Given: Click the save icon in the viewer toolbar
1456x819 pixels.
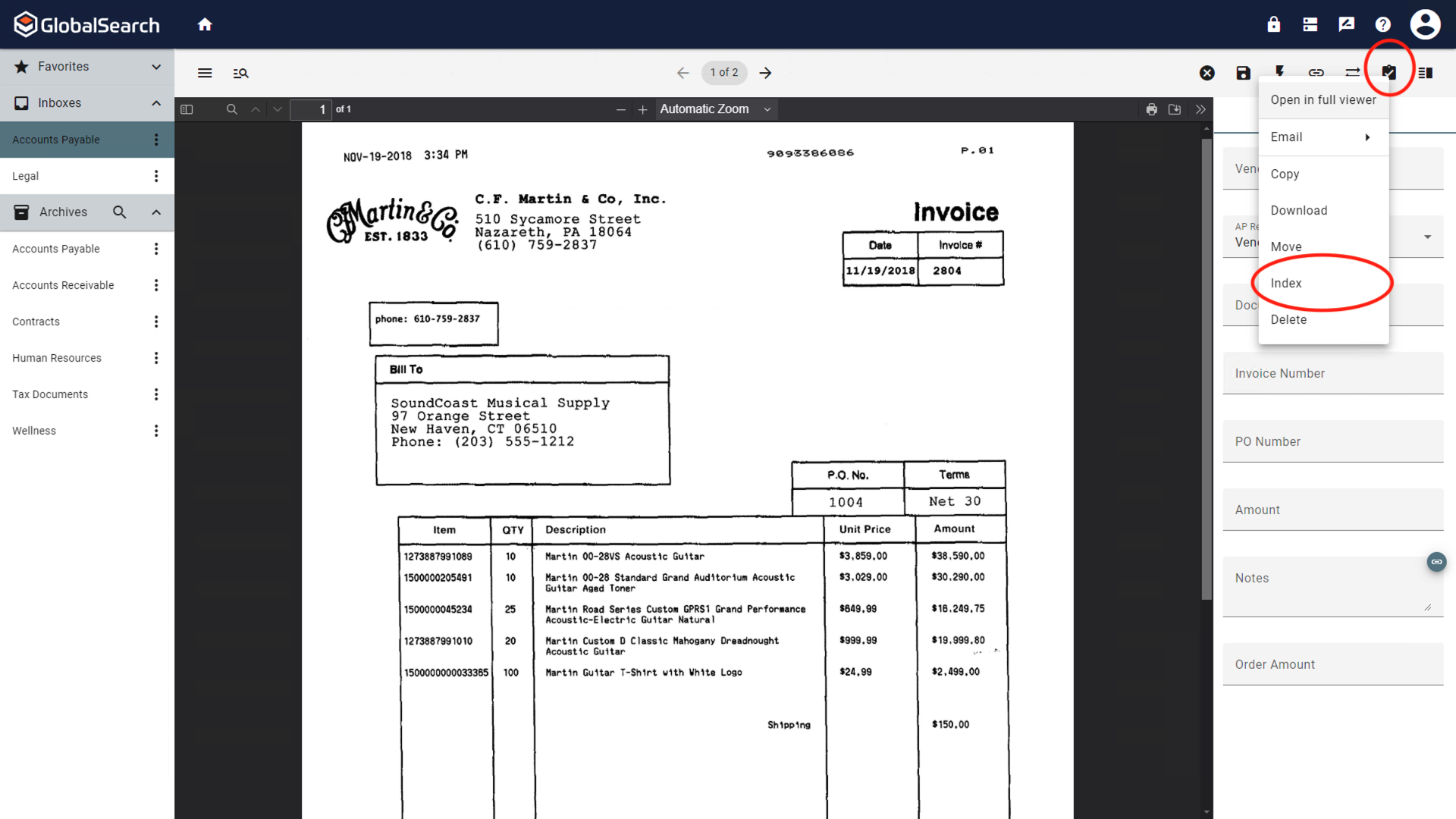Looking at the screenshot, I should pos(1243,72).
